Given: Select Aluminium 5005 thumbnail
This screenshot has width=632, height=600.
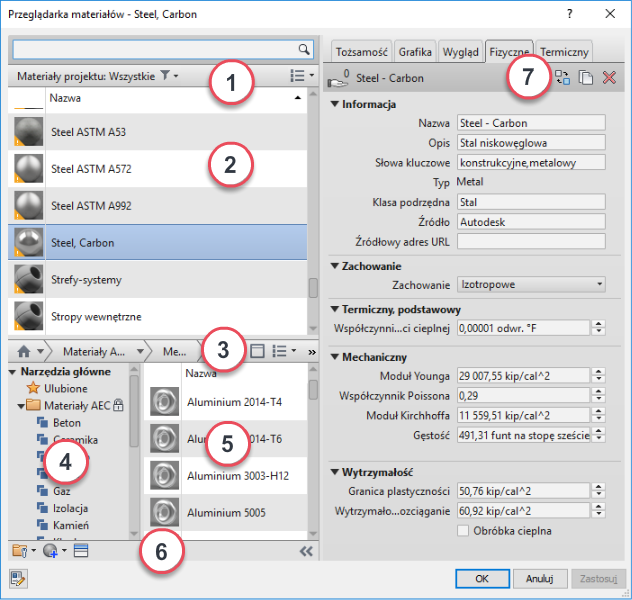Looking at the screenshot, I should tap(164, 513).
